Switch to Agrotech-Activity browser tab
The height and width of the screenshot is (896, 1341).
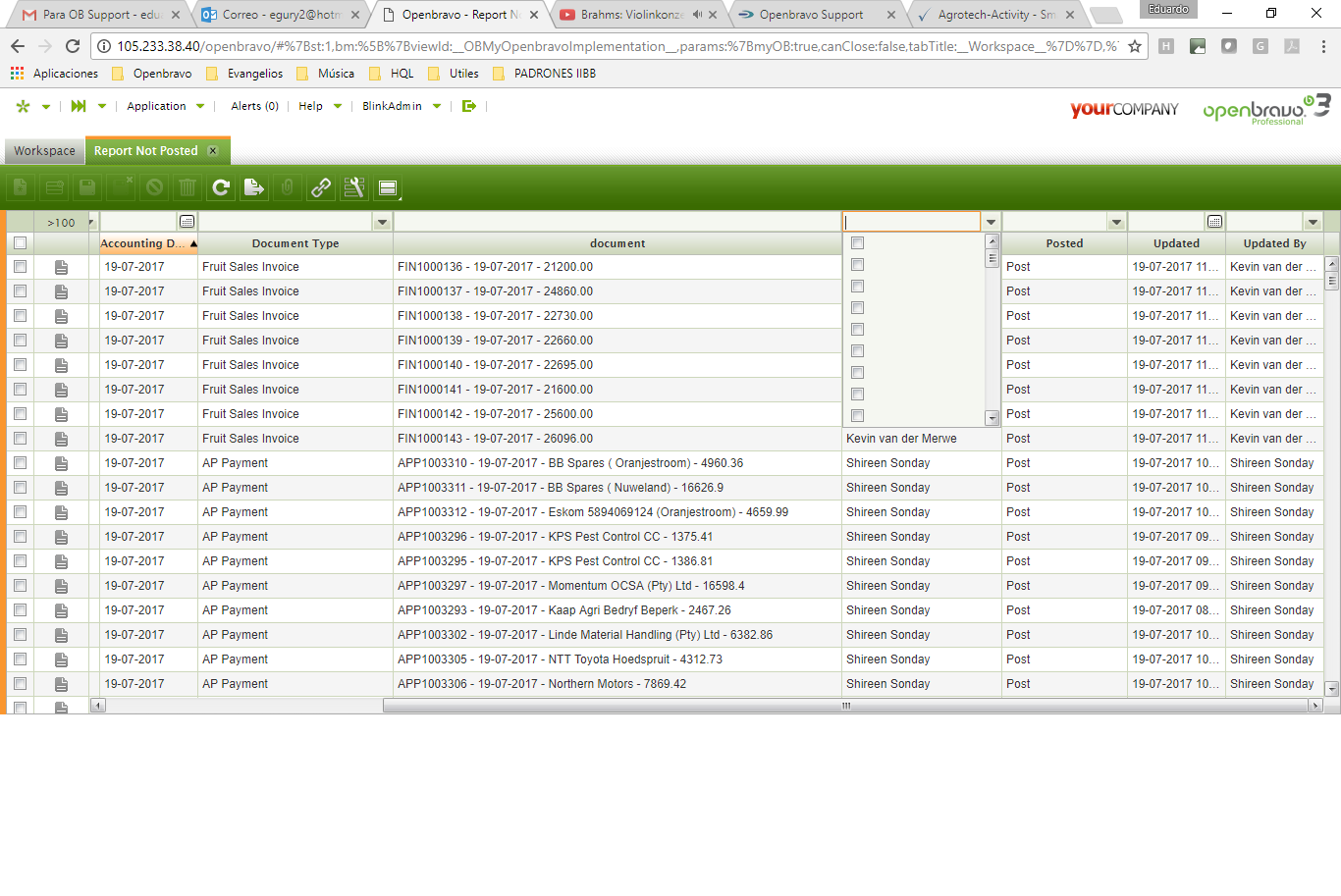pyautogui.click(x=994, y=15)
